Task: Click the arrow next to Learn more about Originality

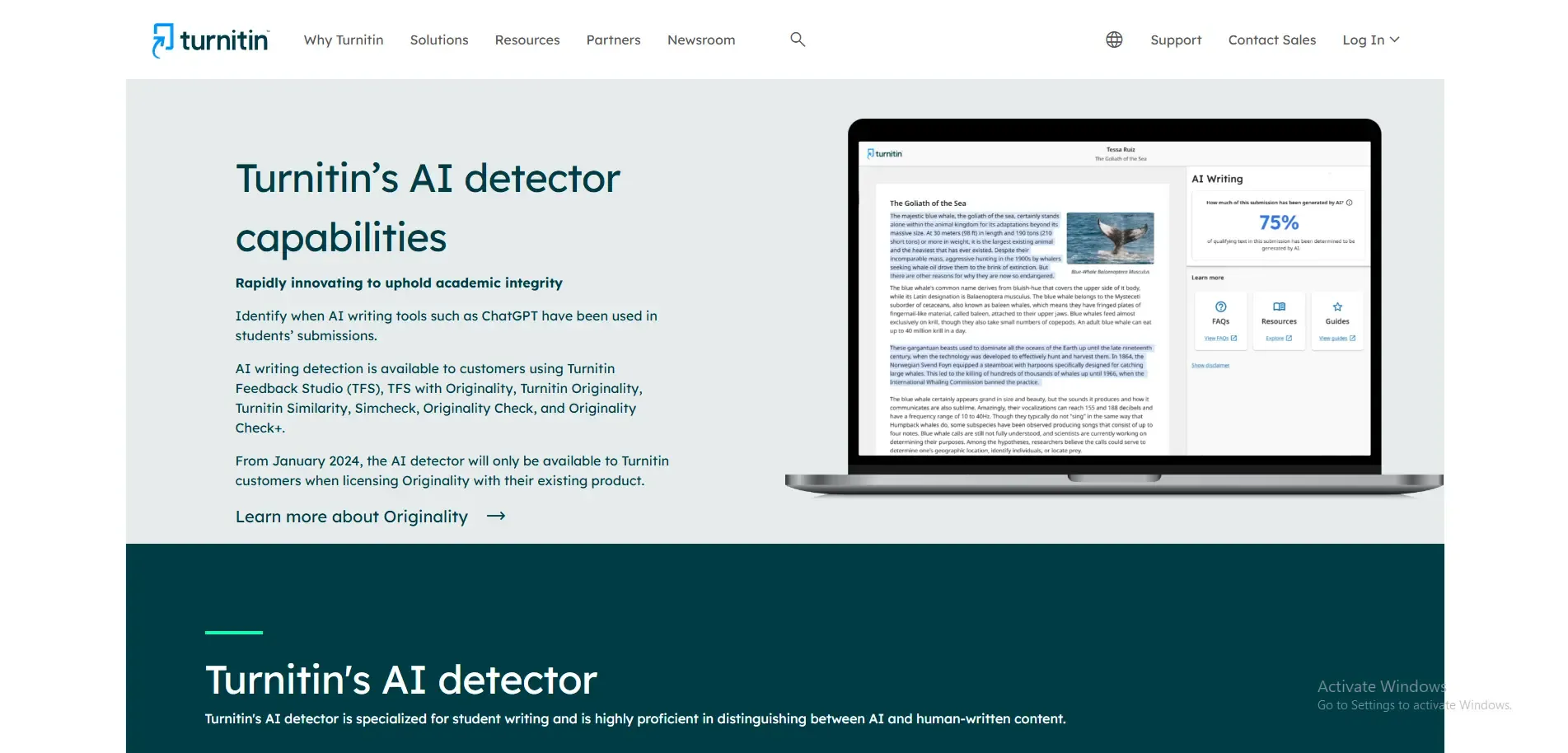Action: (x=496, y=517)
